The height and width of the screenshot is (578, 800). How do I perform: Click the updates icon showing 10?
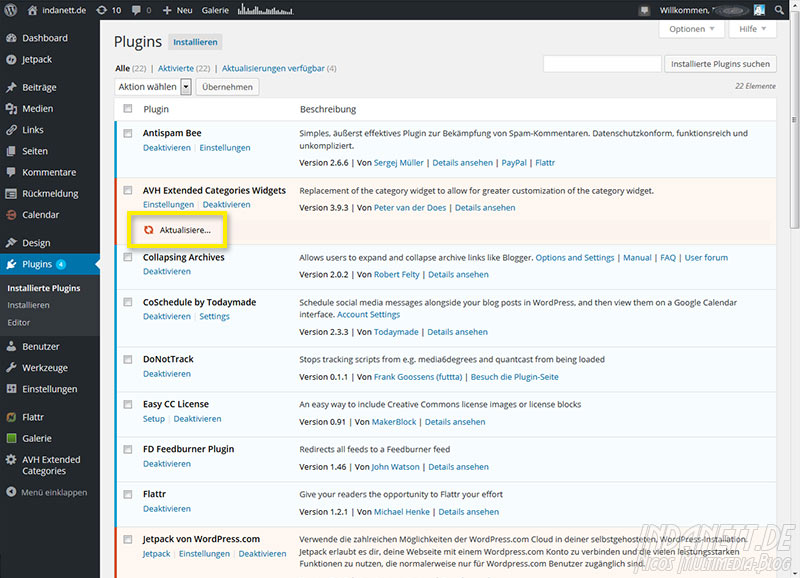point(102,10)
